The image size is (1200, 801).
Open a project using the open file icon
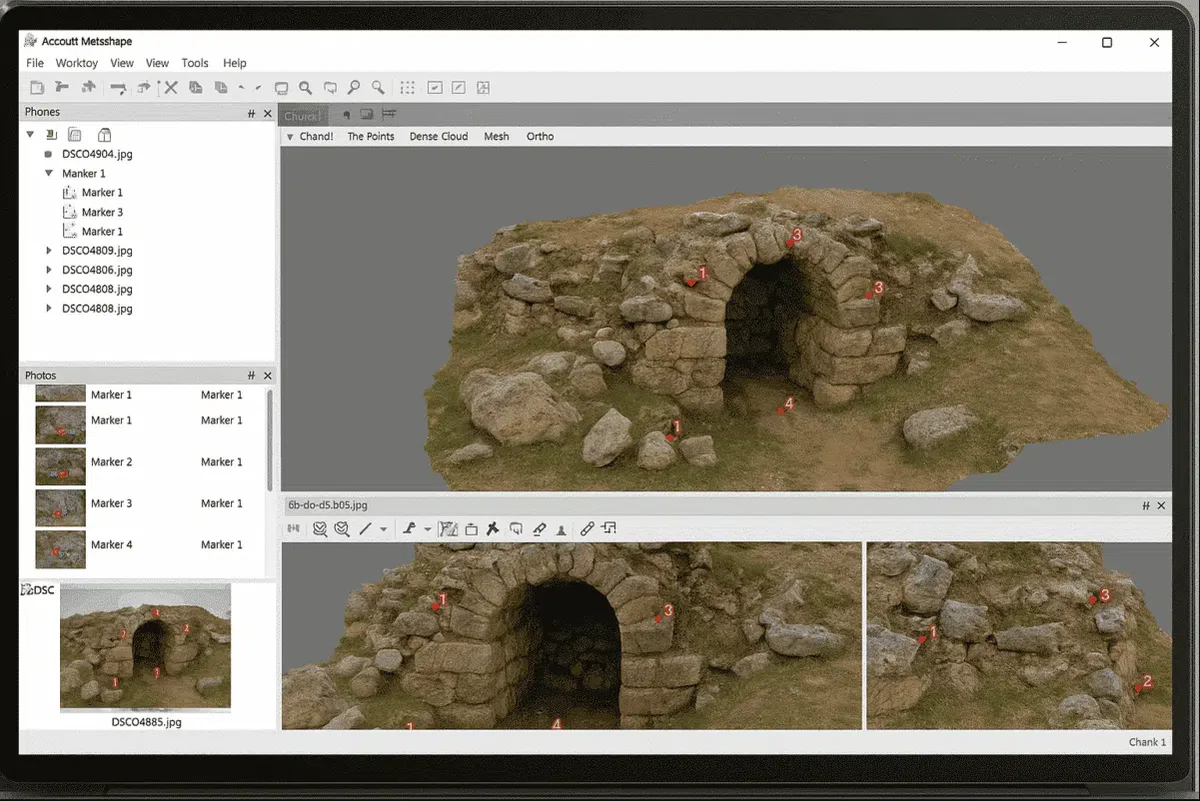point(62,87)
